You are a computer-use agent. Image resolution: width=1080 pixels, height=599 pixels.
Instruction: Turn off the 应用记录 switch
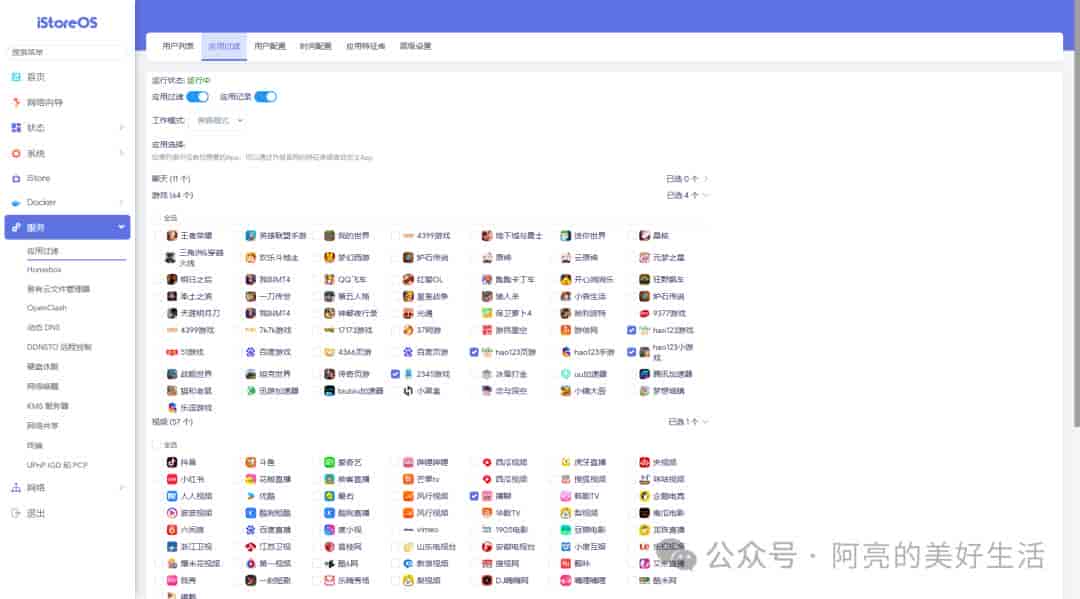pos(265,97)
